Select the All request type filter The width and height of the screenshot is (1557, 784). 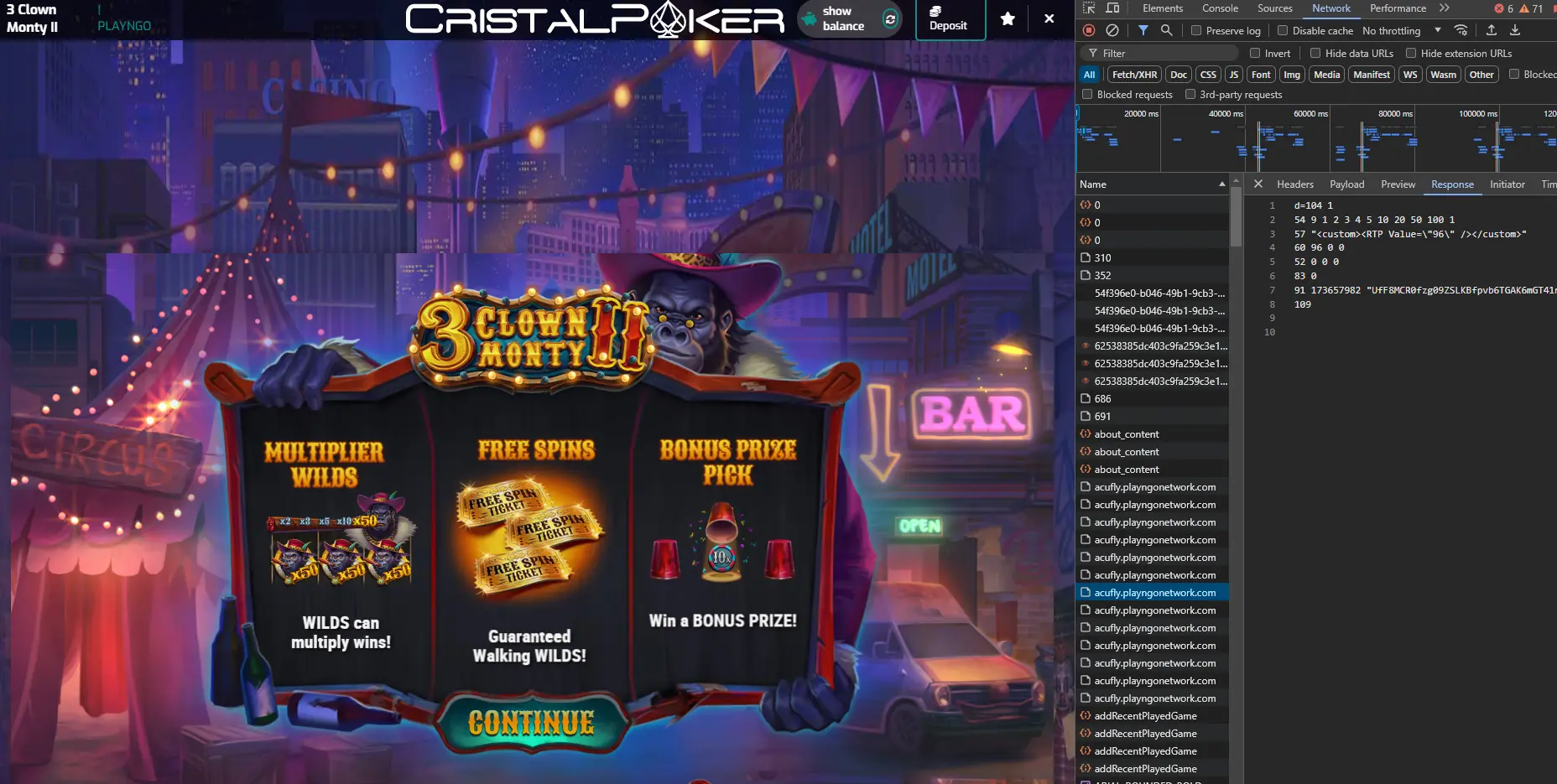click(1089, 74)
